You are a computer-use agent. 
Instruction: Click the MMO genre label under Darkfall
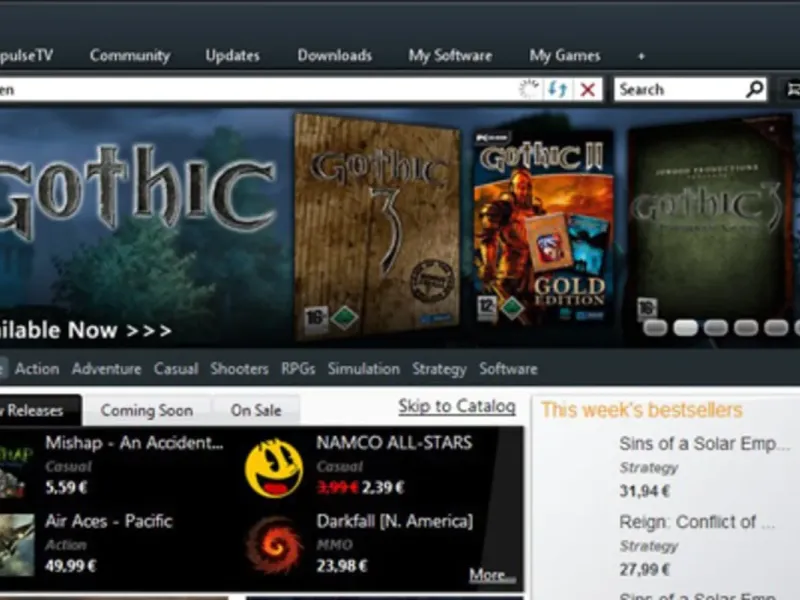click(335, 545)
